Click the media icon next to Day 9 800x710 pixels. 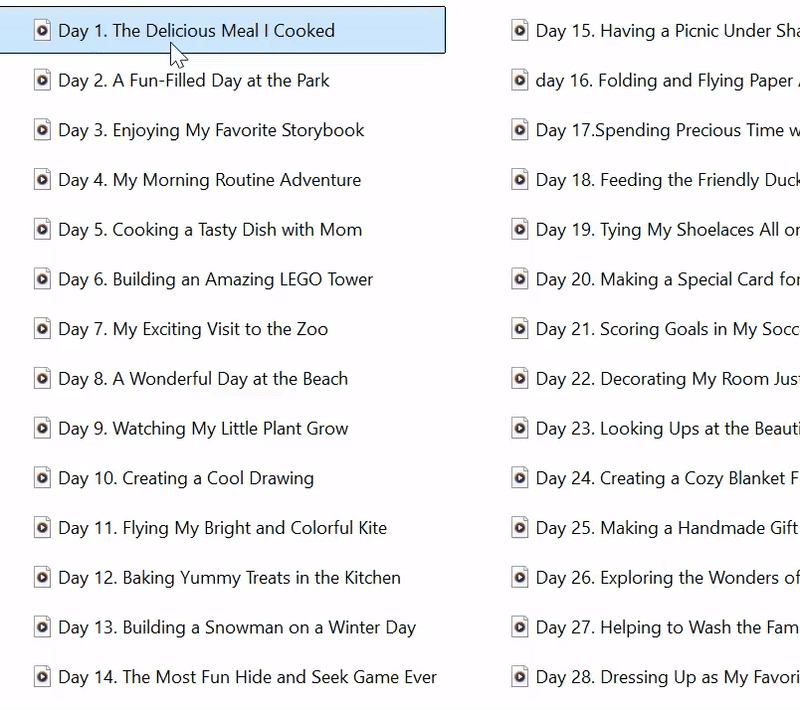pyautogui.click(x=41, y=428)
